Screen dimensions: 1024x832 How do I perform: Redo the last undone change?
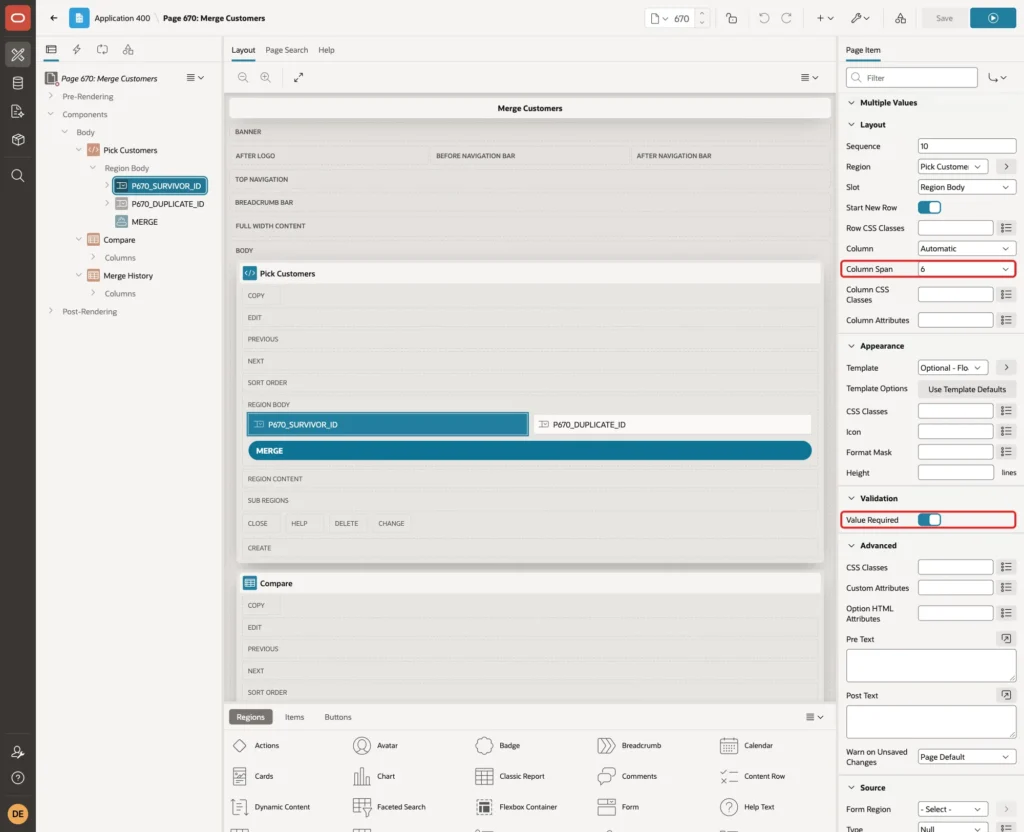point(786,18)
